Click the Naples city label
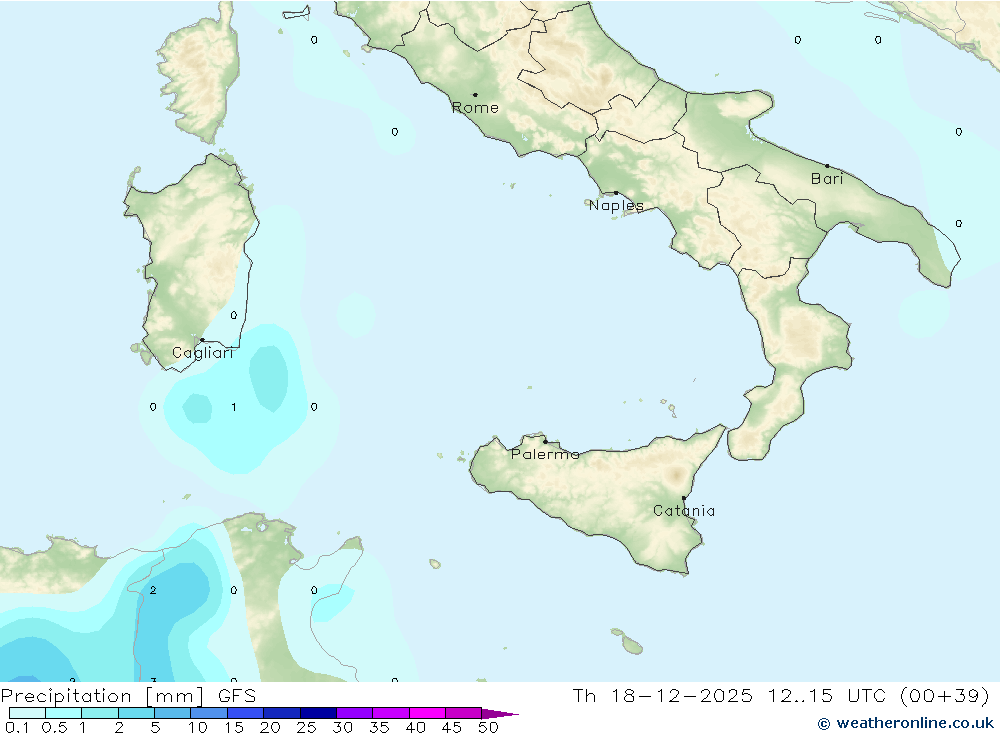1000x733 pixels. pos(616,205)
